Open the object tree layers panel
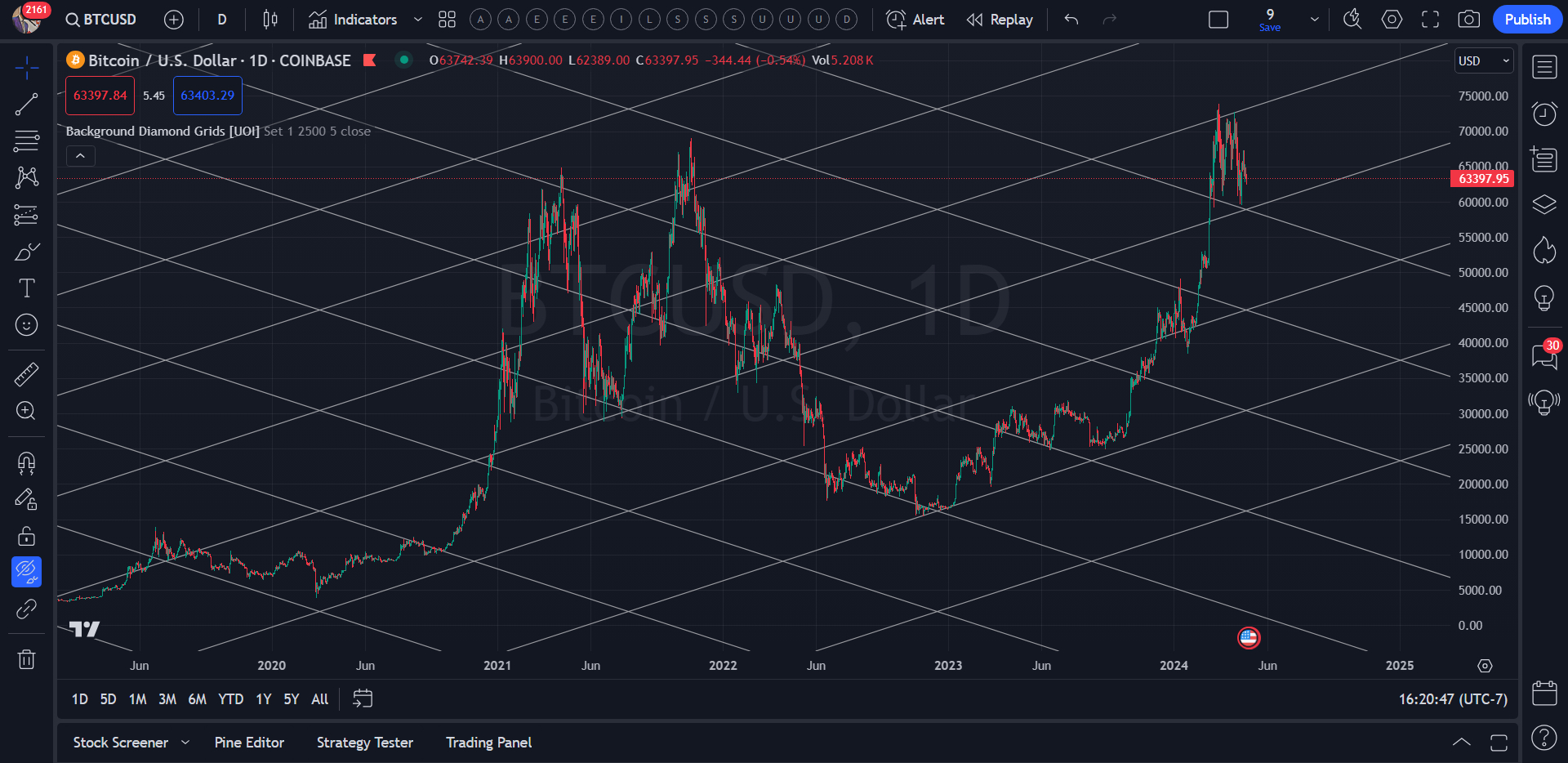Image resolution: width=1568 pixels, height=763 pixels. point(1543,204)
